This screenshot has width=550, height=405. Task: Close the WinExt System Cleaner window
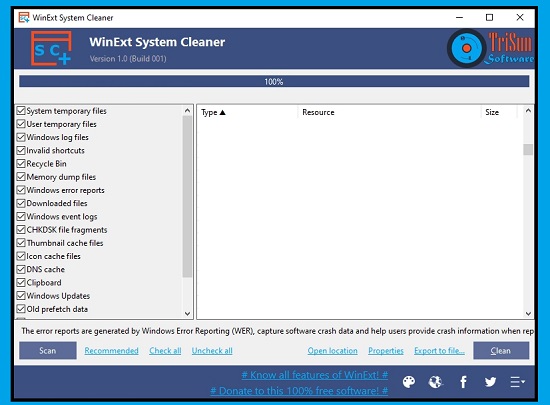(x=520, y=18)
